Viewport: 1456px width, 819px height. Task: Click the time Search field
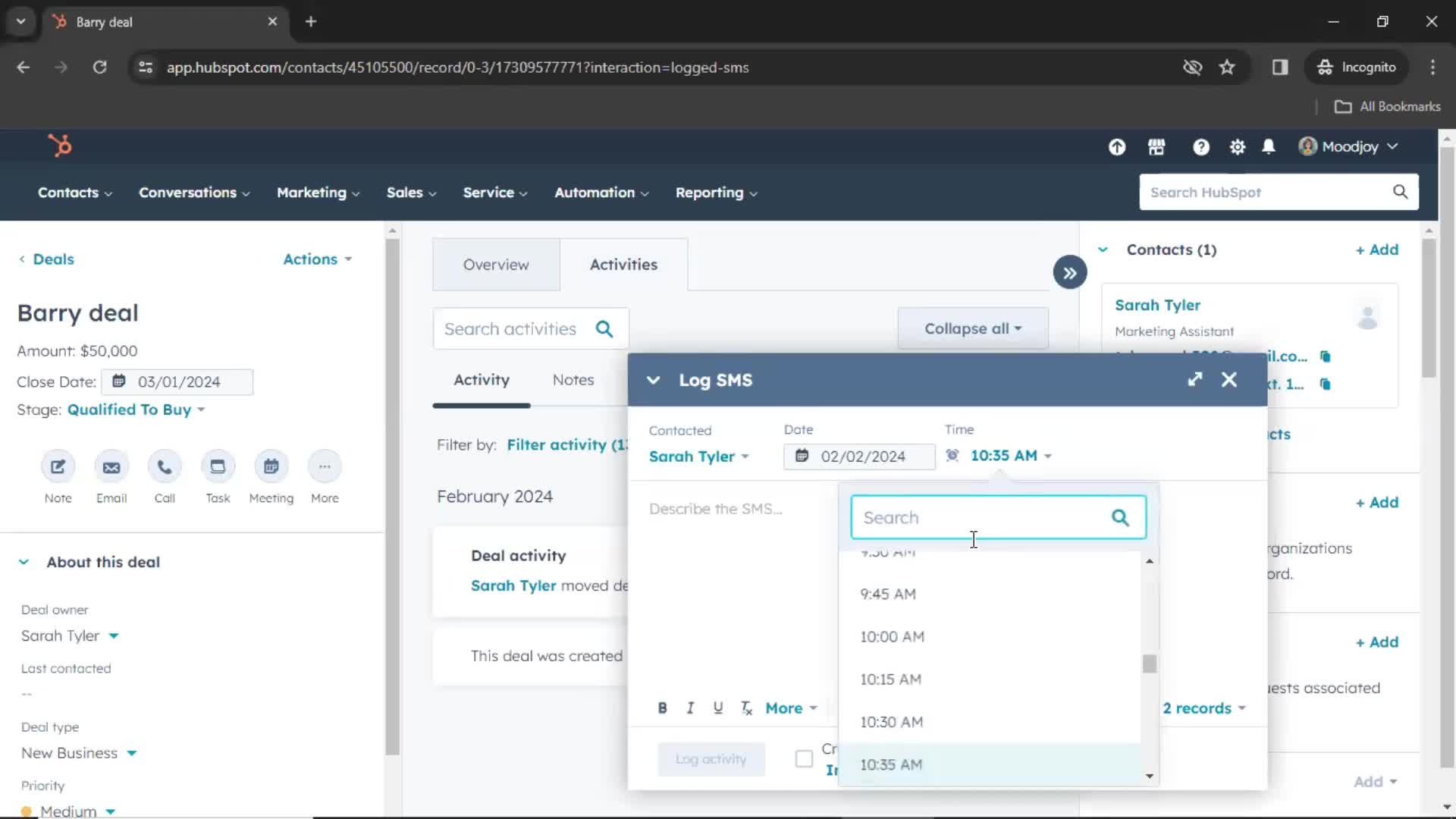(x=998, y=518)
